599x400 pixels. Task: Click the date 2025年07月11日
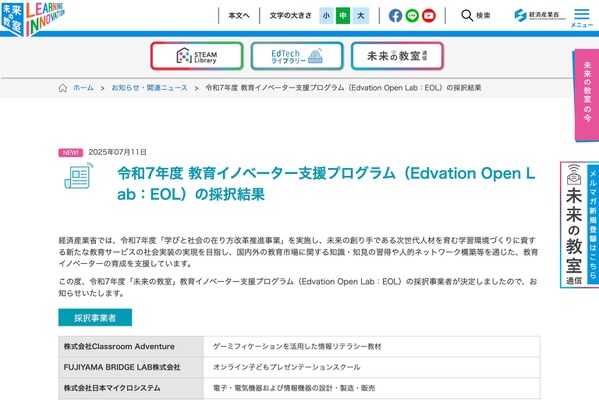[118, 152]
